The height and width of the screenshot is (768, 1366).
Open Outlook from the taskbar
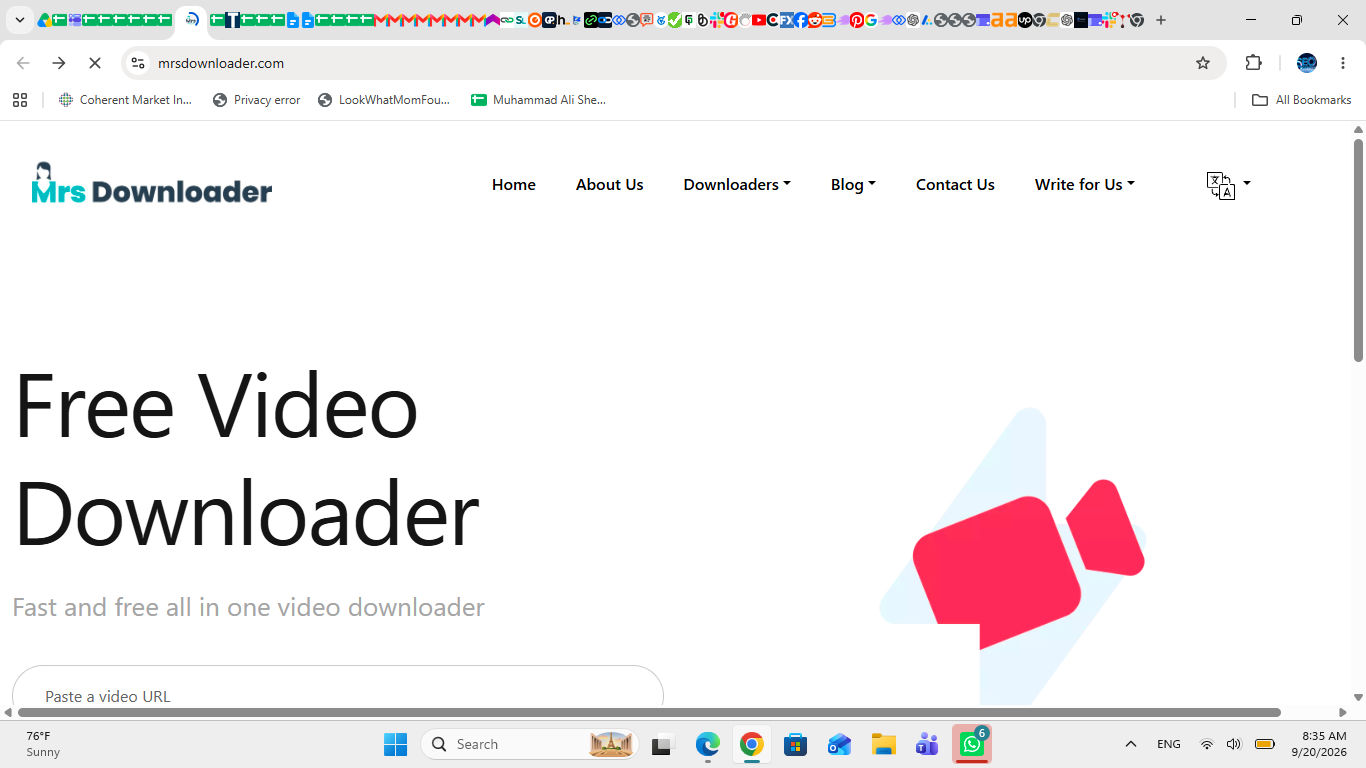pyautogui.click(x=839, y=744)
